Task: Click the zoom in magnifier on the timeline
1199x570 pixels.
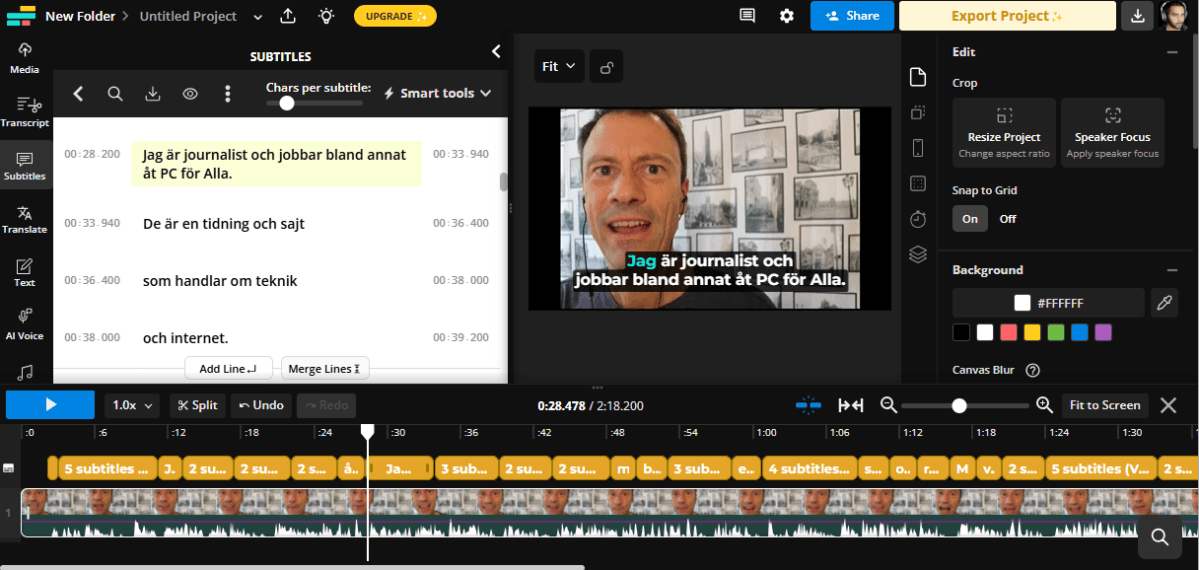Action: tap(1044, 405)
